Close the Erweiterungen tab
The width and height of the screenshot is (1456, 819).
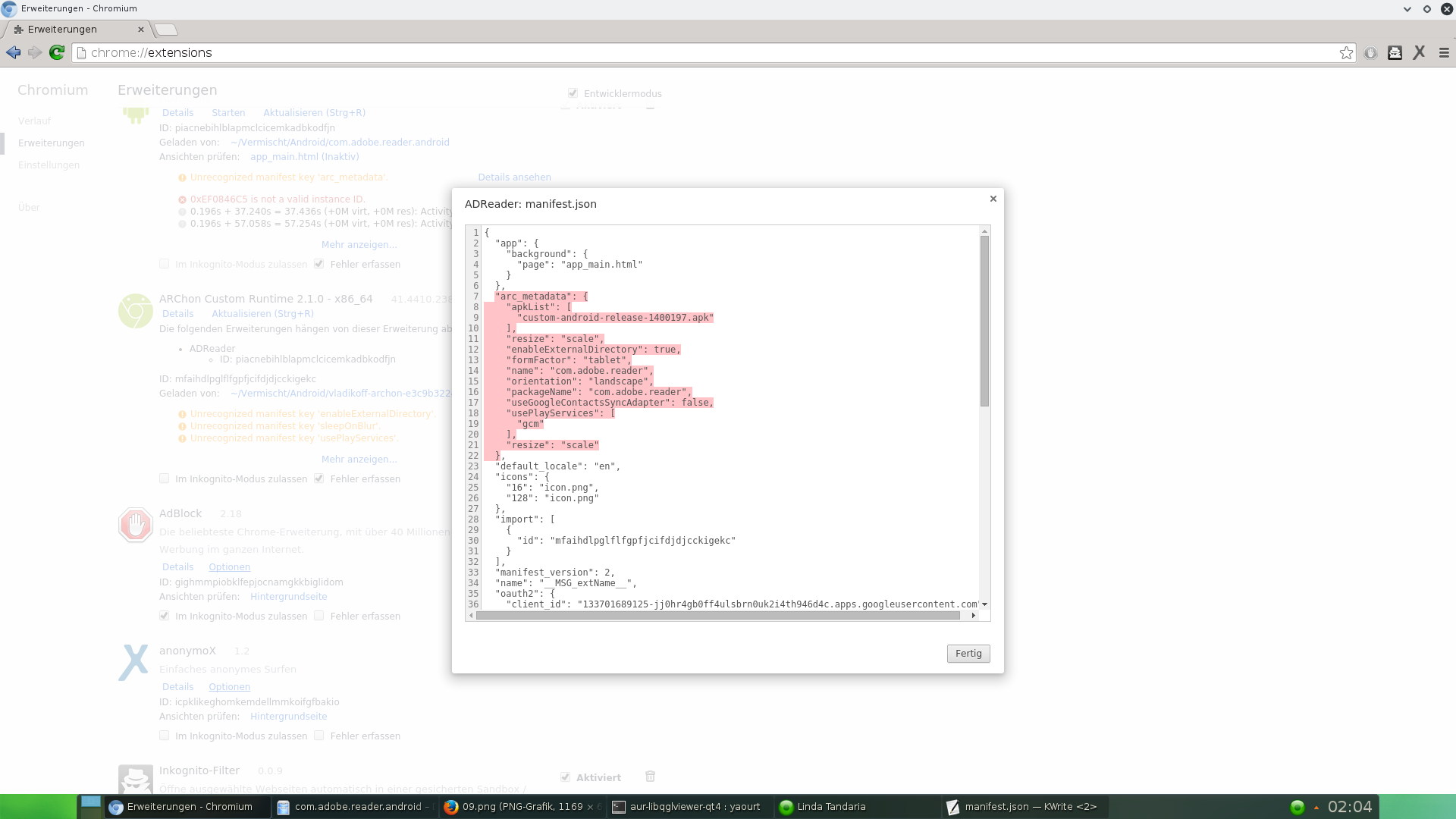[x=140, y=30]
